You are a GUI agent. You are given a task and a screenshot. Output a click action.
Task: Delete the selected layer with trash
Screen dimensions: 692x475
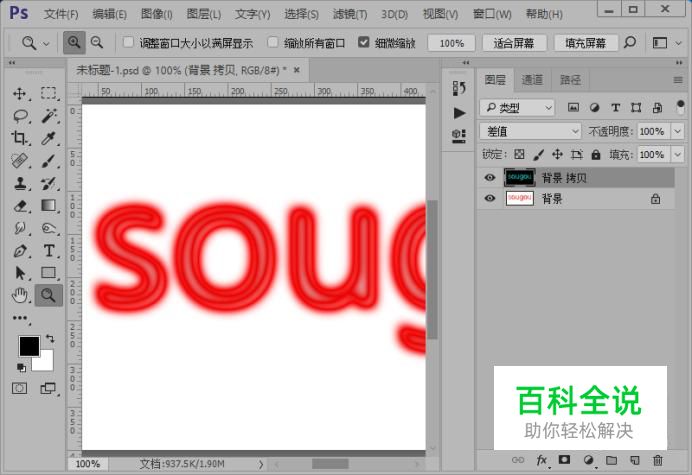(658, 460)
